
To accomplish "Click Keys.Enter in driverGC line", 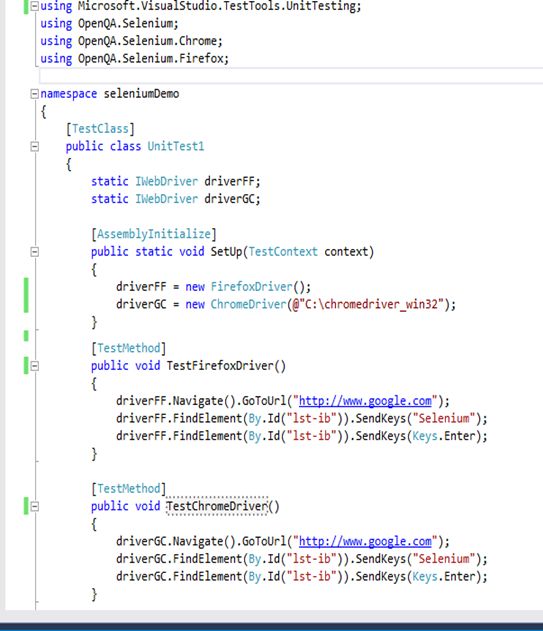I will (444, 577).
